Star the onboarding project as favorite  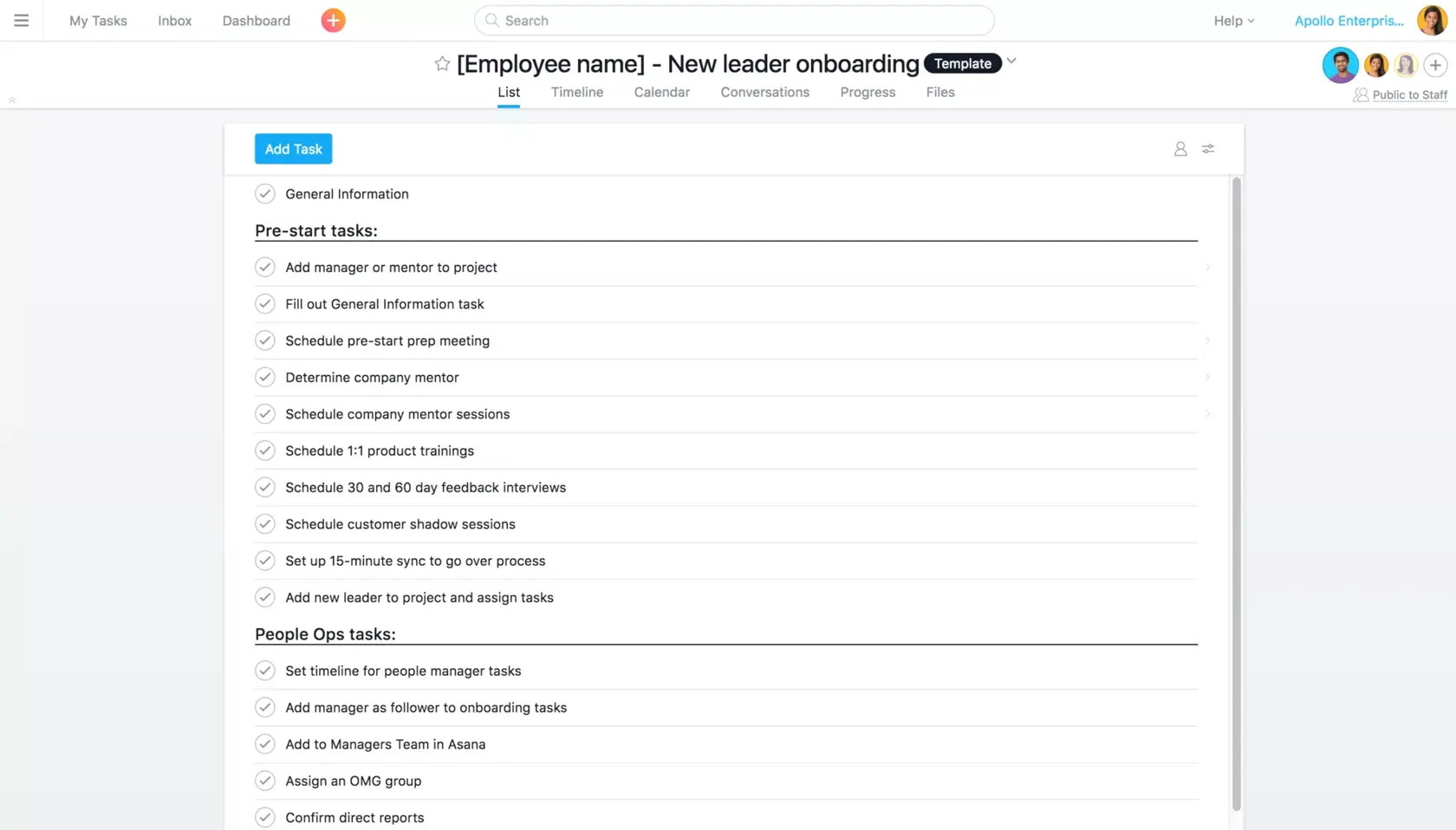(x=441, y=63)
